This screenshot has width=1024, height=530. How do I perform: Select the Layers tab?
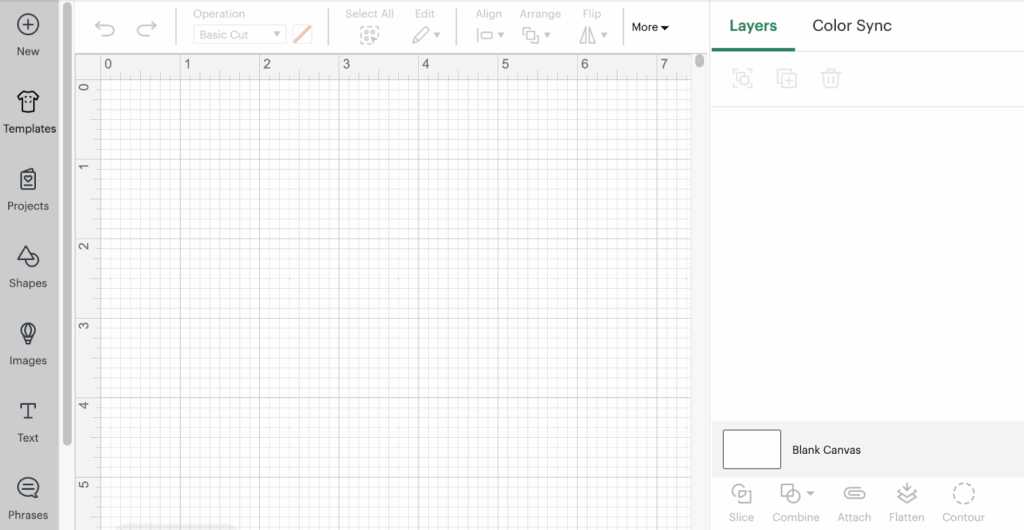[x=753, y=26]
